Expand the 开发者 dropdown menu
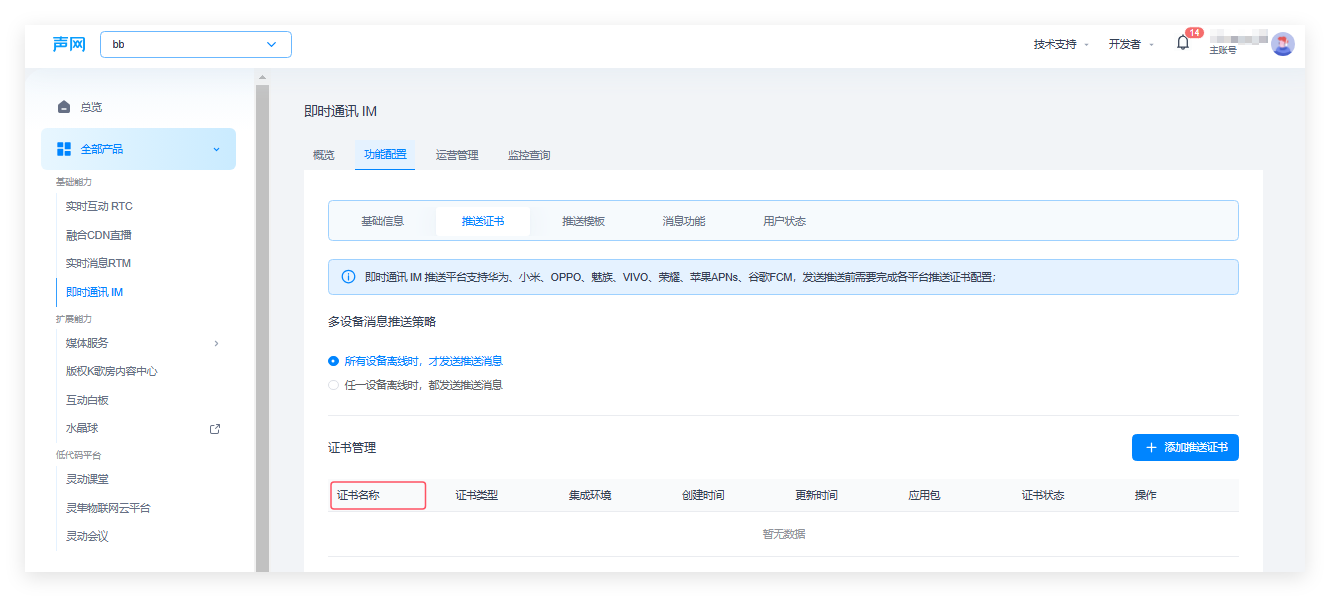Screen dimensions: 1330x597 pos(1130,44)
